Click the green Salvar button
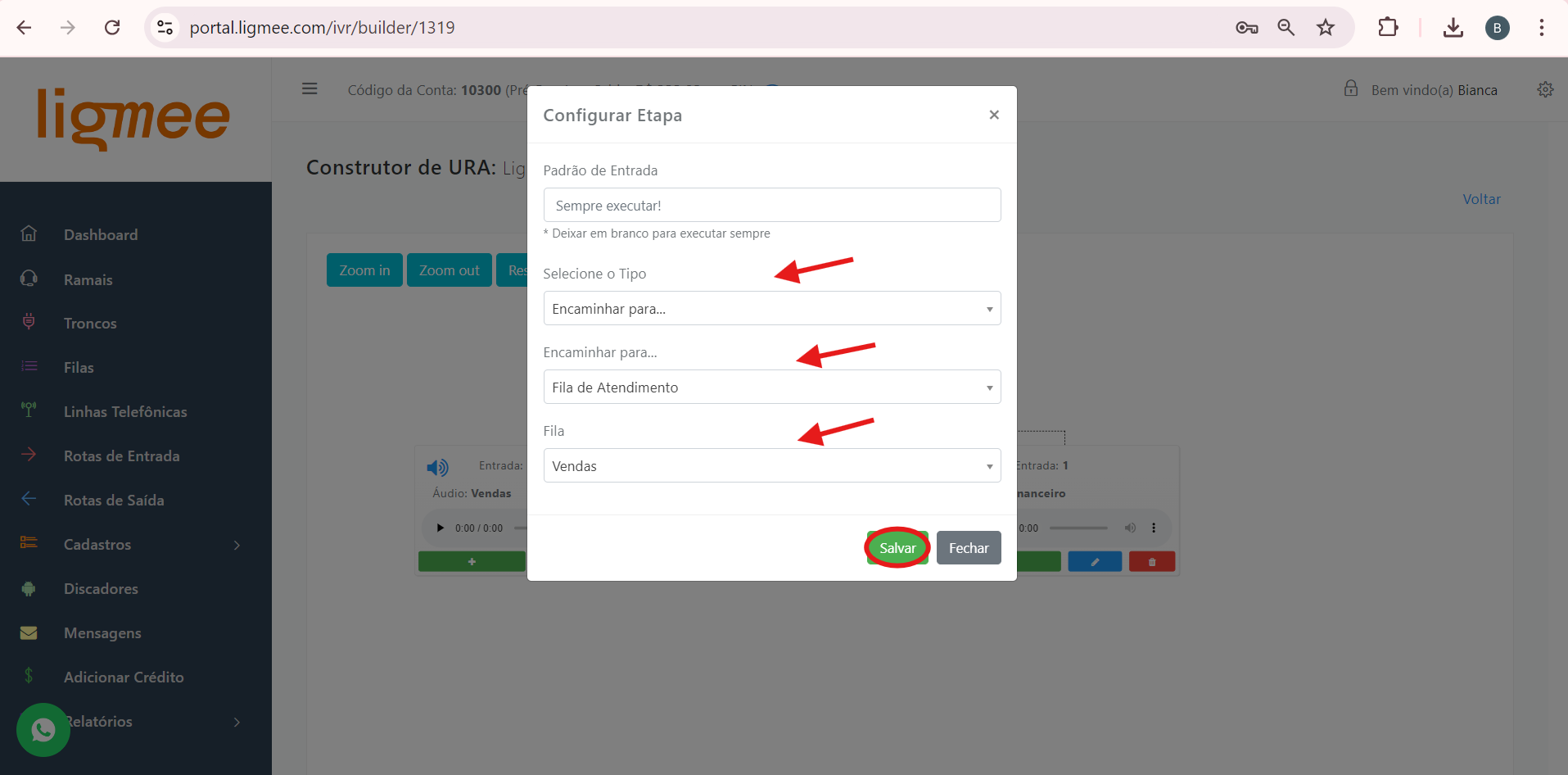Viewport: 1568px width, 775px height. (897, 548)
